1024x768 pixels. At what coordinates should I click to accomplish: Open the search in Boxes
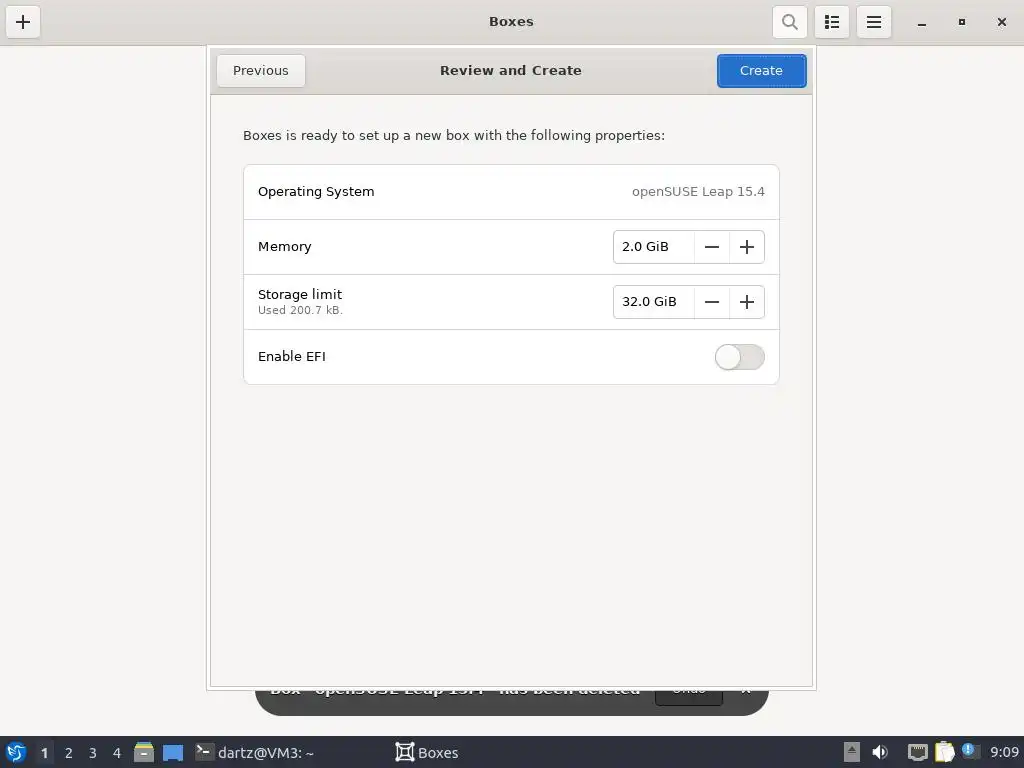[790, 22]
